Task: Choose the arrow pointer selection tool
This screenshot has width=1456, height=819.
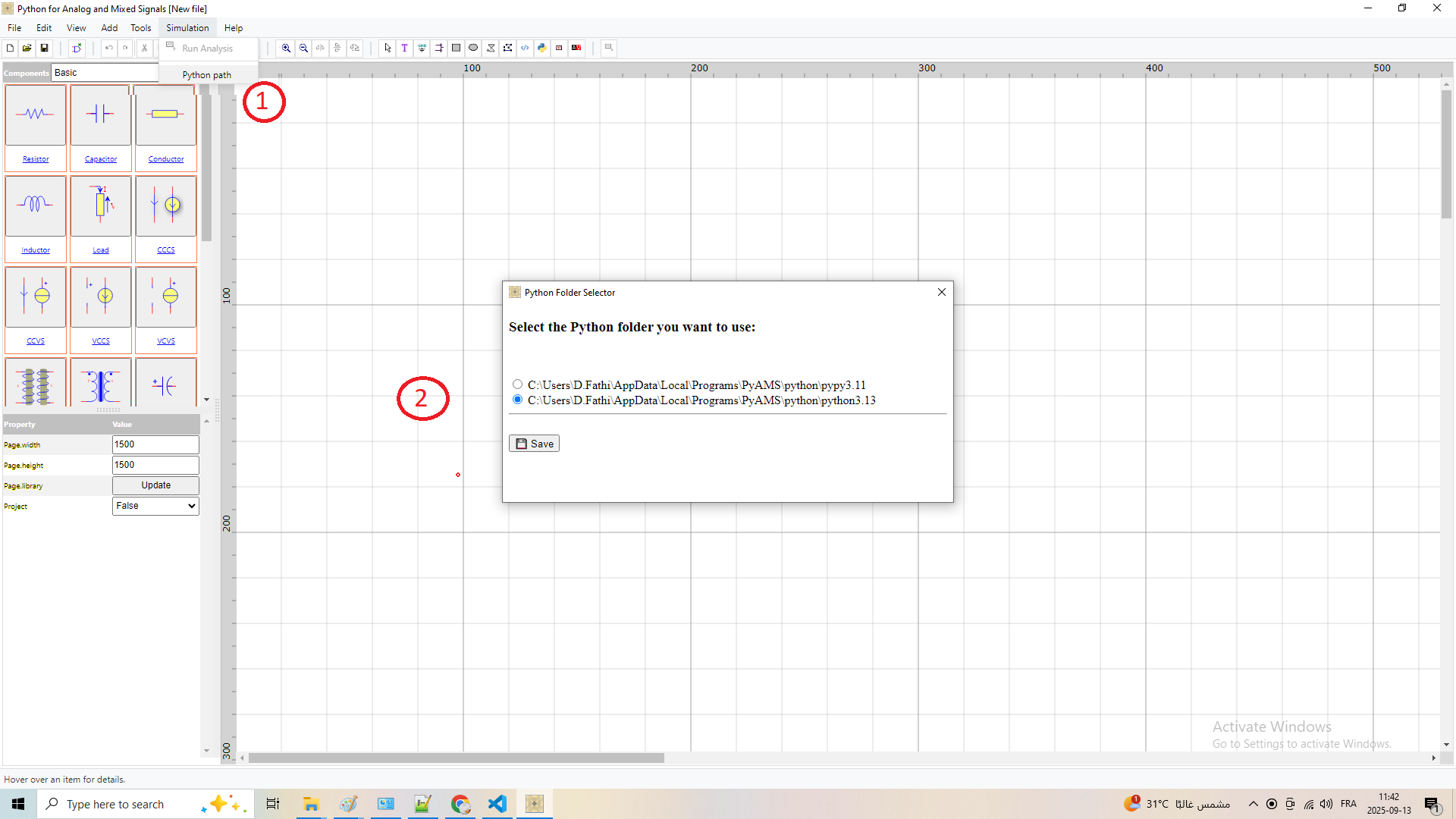Action: click(x=388, y=48)
